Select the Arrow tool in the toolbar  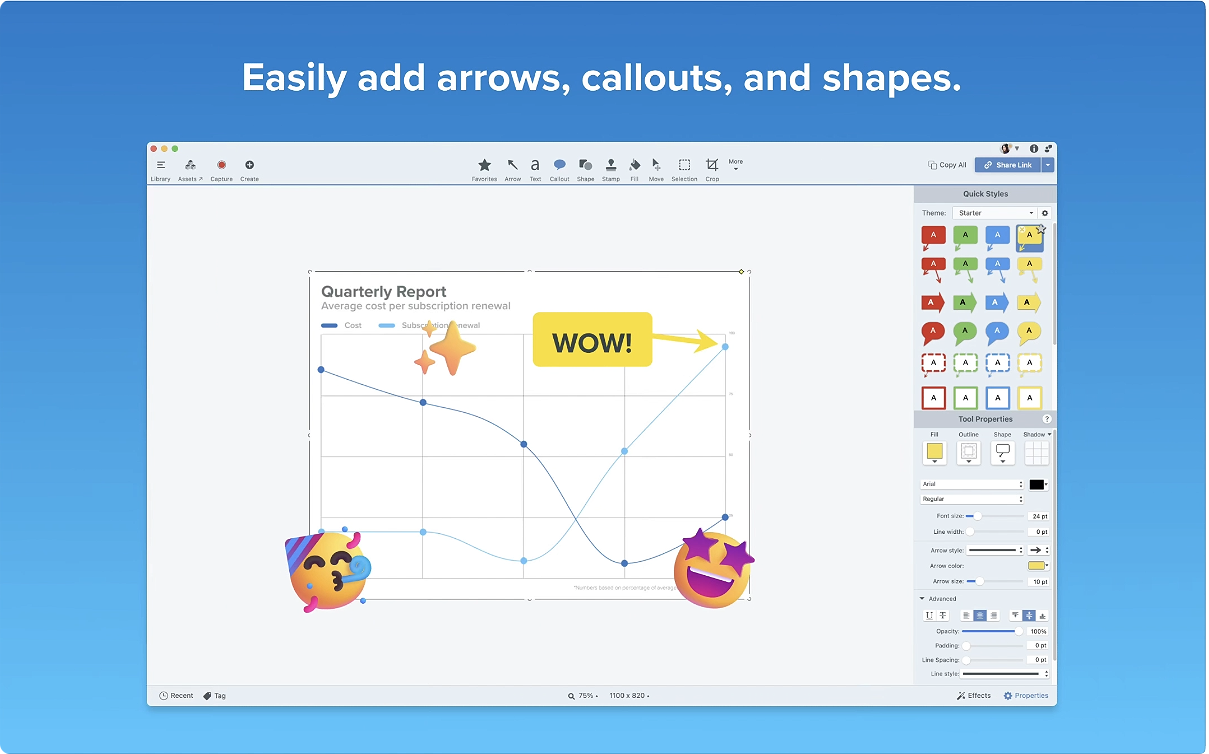click(x=512, y=167)
